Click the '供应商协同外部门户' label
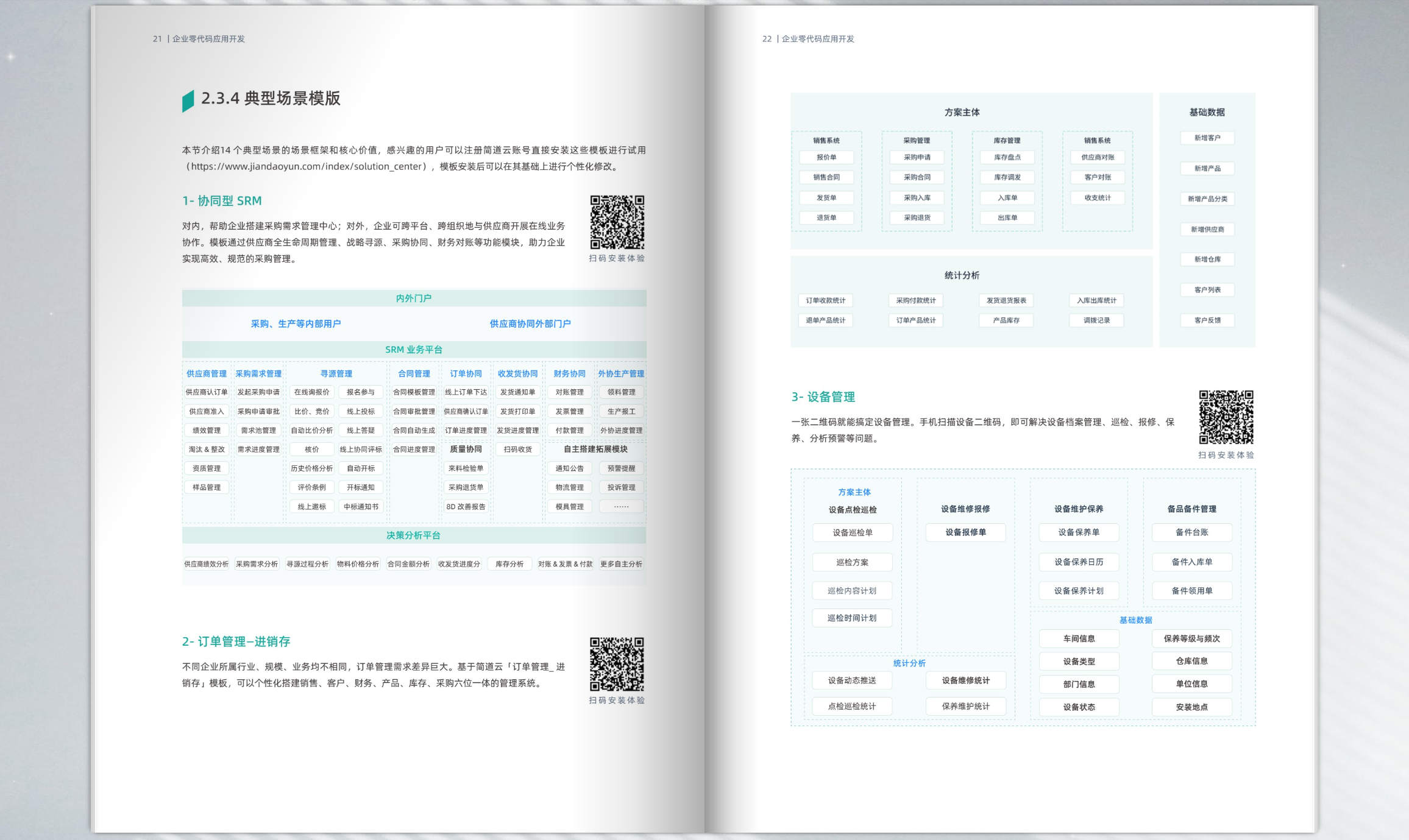 (x=530, y=323)
